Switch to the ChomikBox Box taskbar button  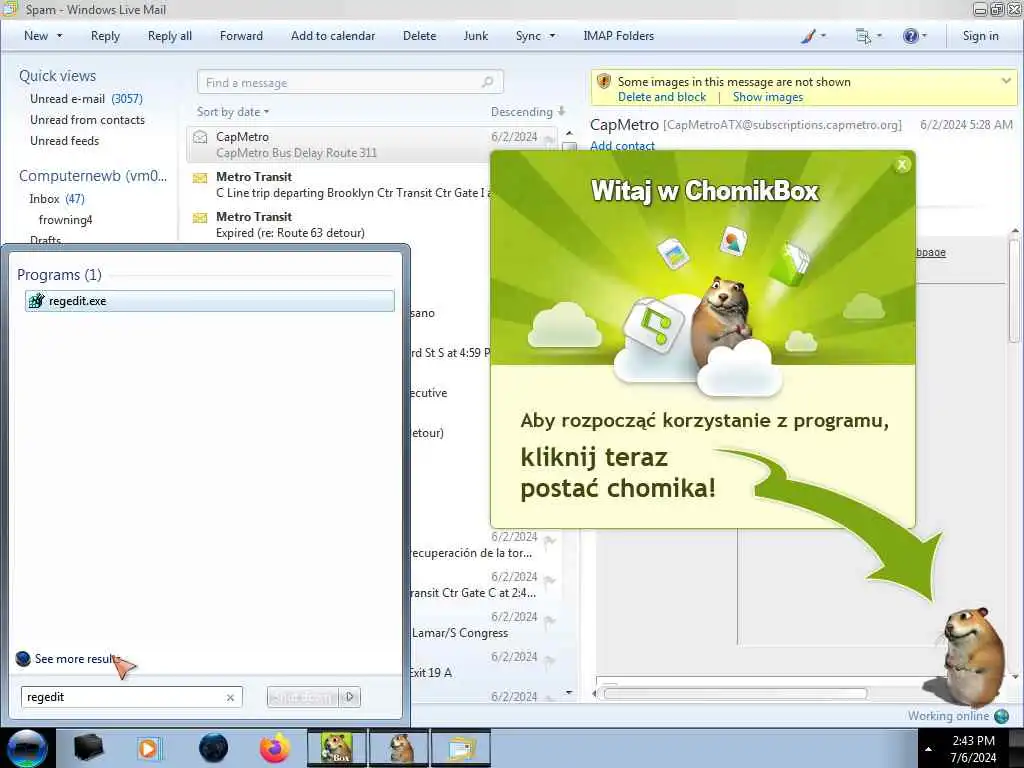pos(337,748)
